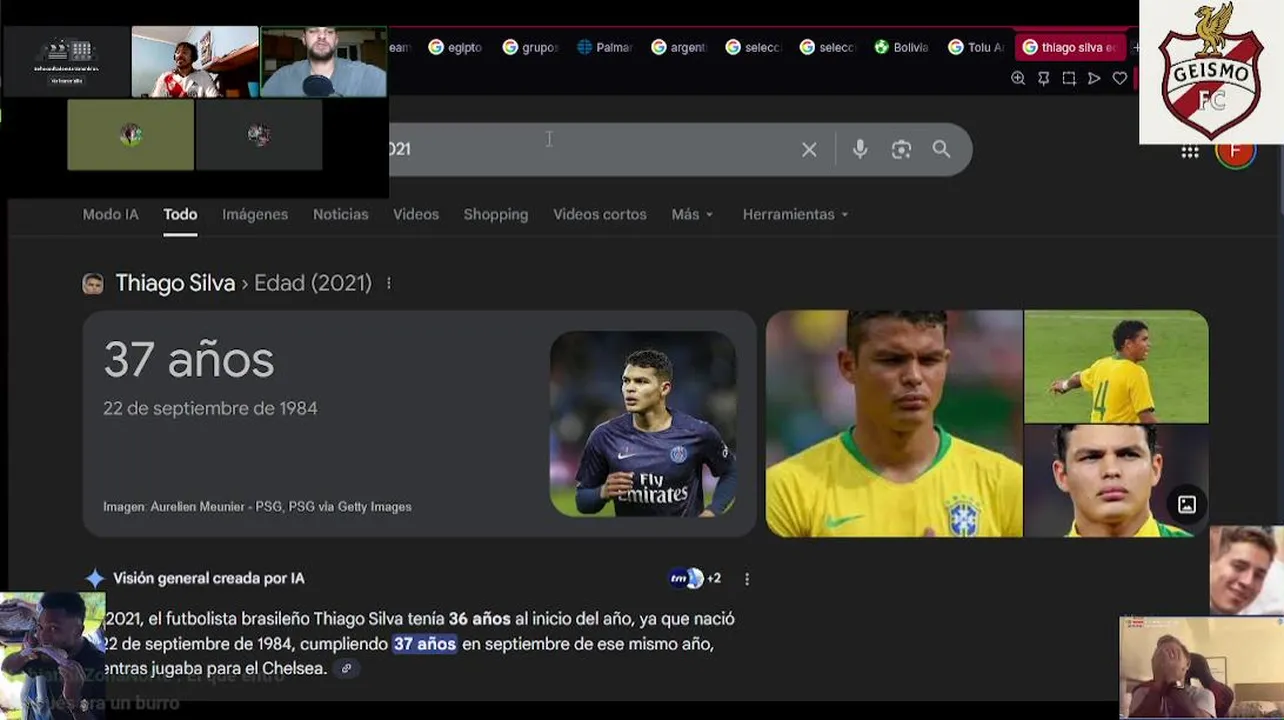Viewport: 1284px width, 720px height.
Task: Click the small Thiago Silva avatar icon
Action: coord(93,284)
